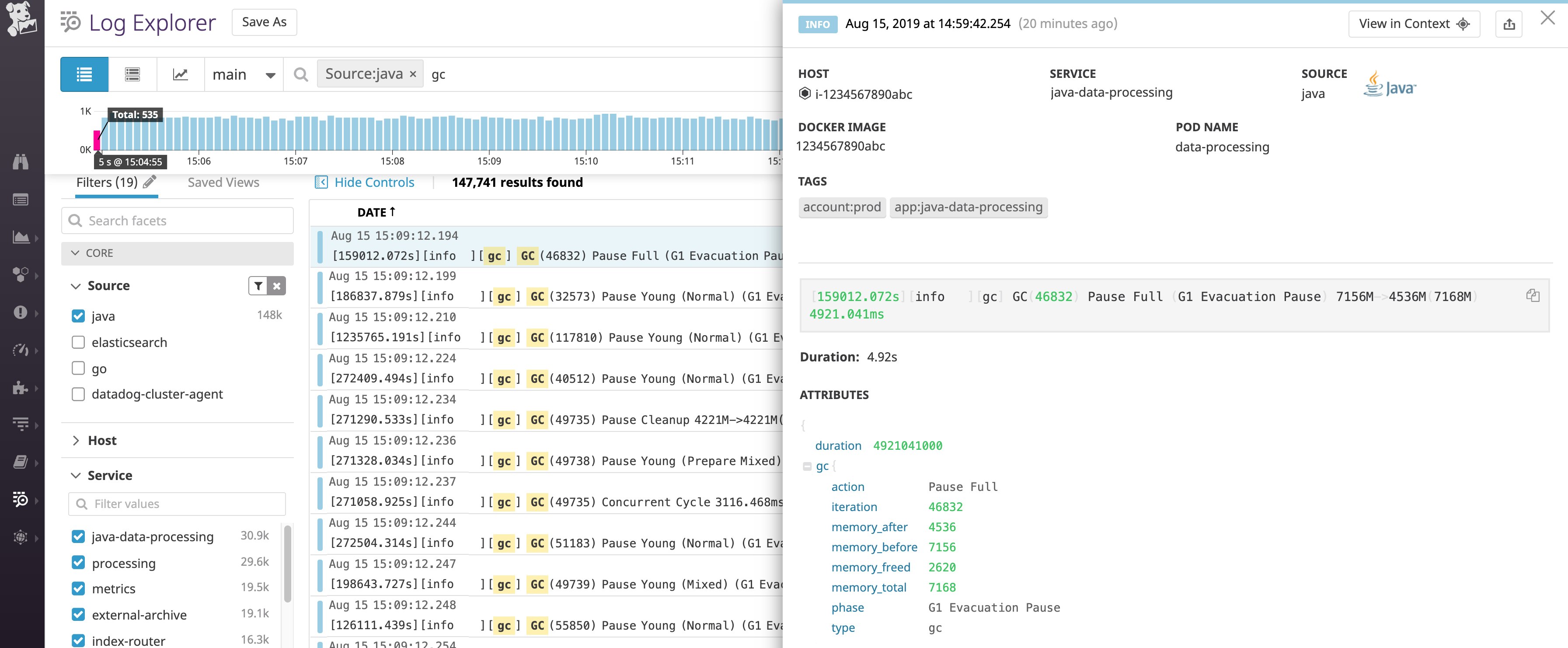Open the analytics graph view

tap(180, 74)
